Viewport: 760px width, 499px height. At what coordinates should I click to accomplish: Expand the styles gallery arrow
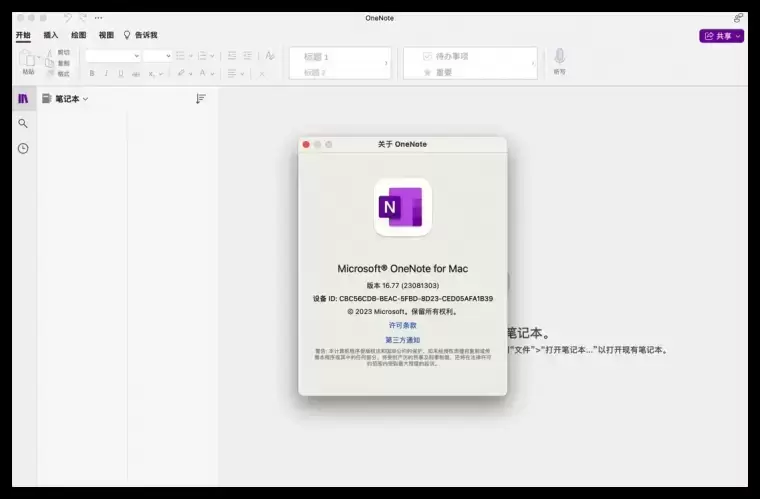tap(386, 63)
